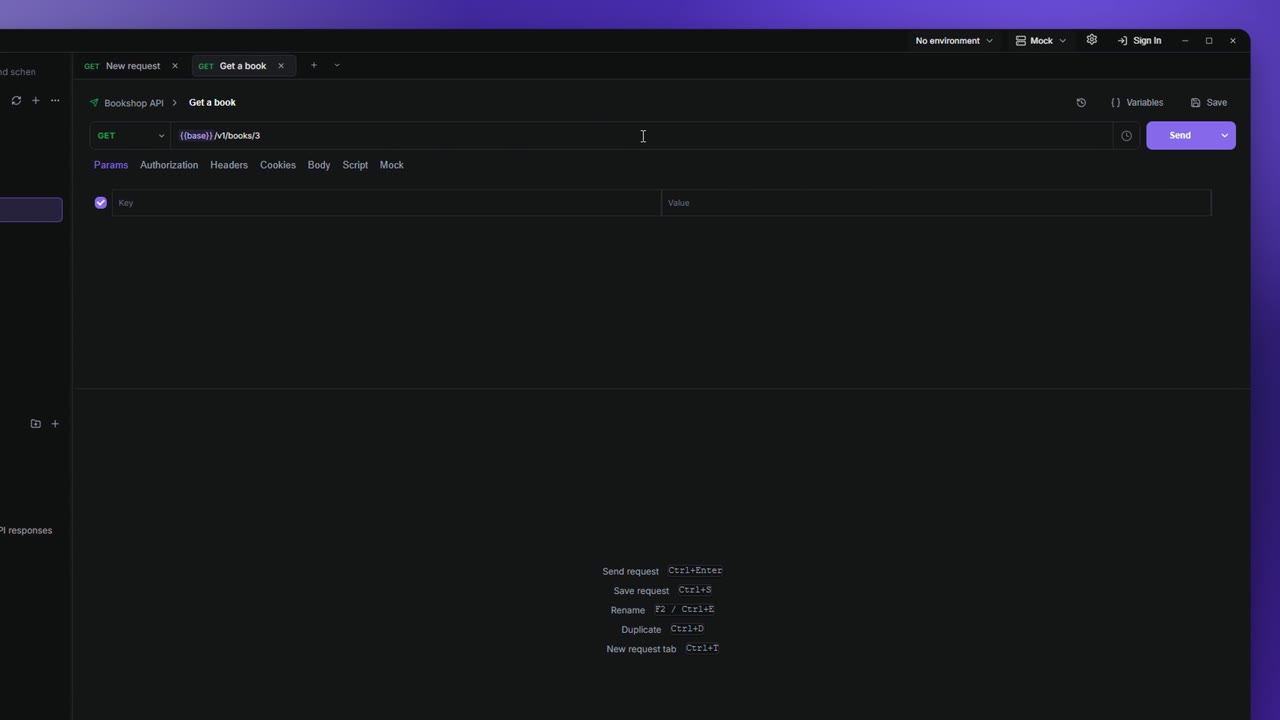Close the New request tab
The height and width of the screenshot is (720, 1280).
point(175,66)
